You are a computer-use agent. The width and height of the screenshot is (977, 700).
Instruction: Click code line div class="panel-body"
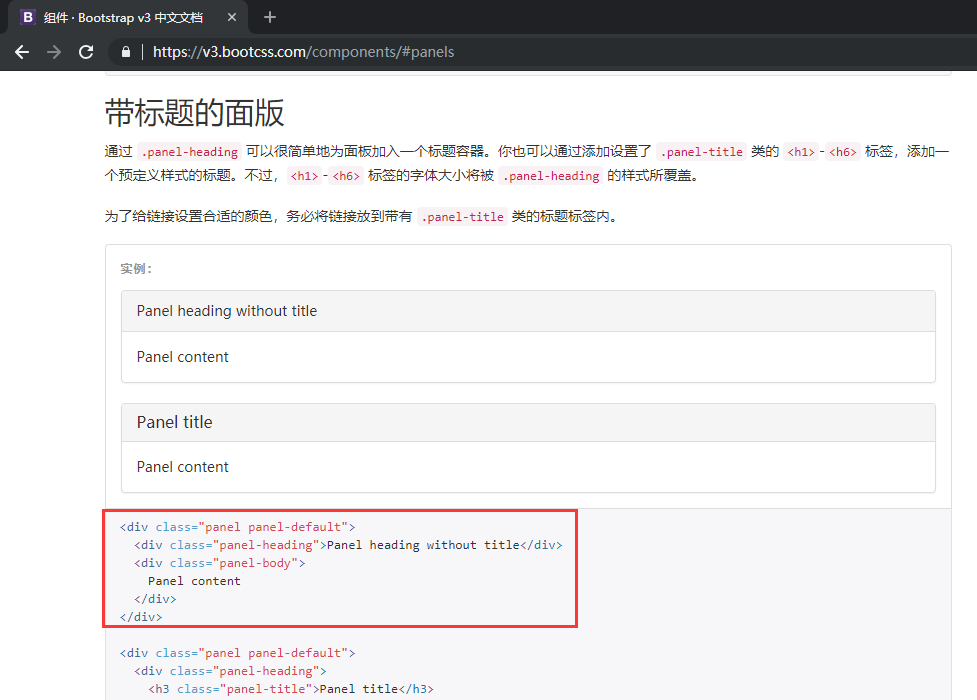pyautogui.click(x=220, y=563)
